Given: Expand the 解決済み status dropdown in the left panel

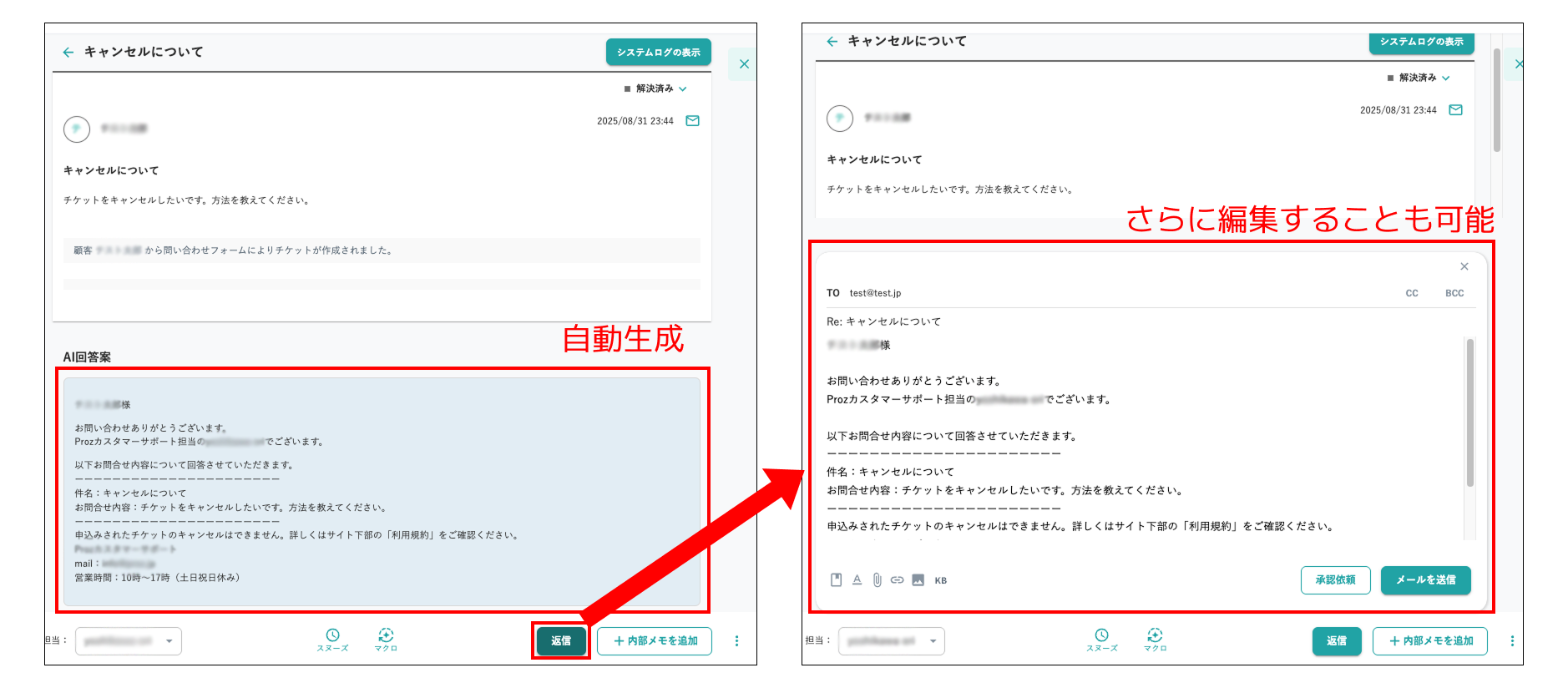Looking at the screenshot, I should pos(656,89).
